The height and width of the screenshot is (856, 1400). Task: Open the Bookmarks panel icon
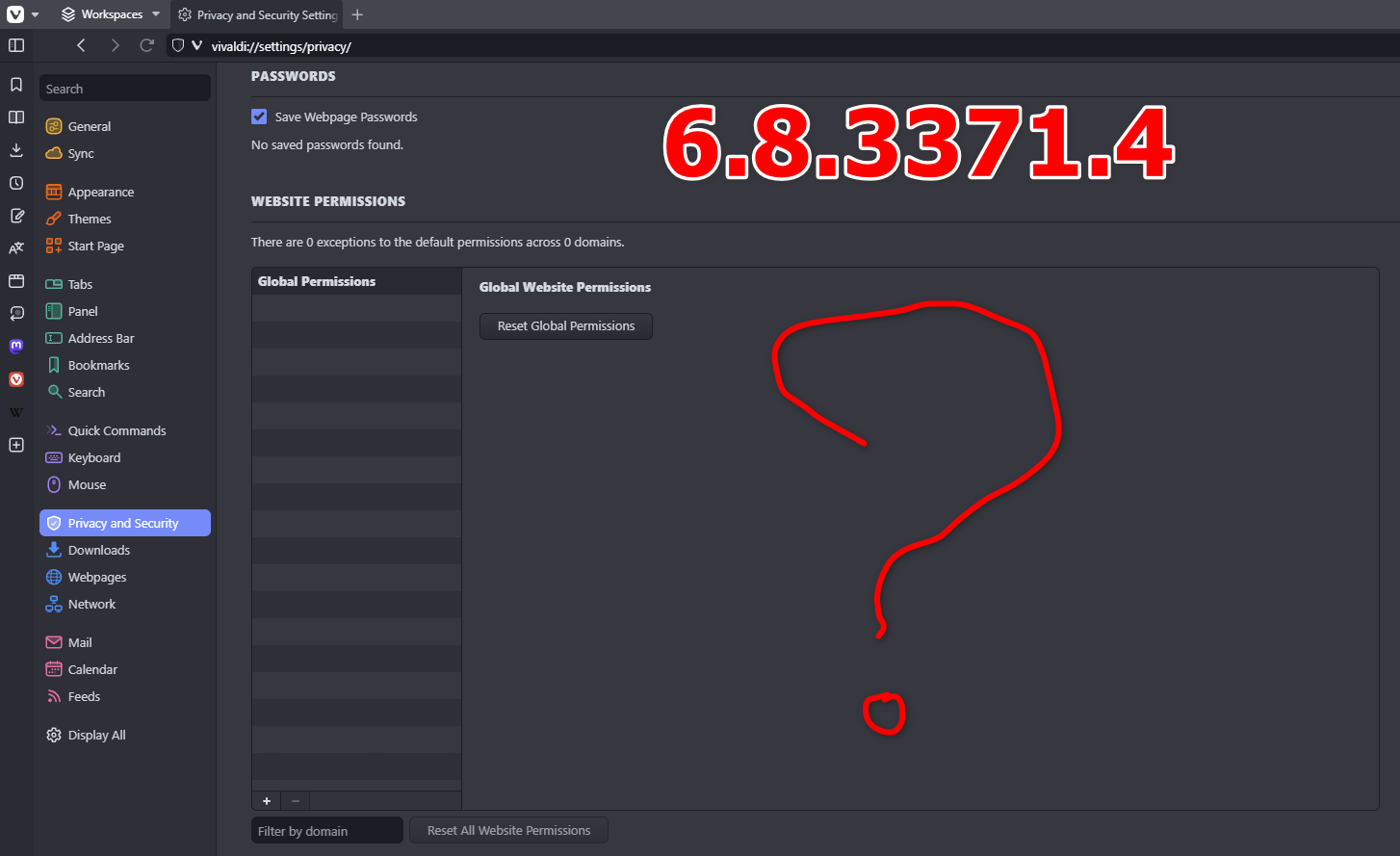point(16,85)
